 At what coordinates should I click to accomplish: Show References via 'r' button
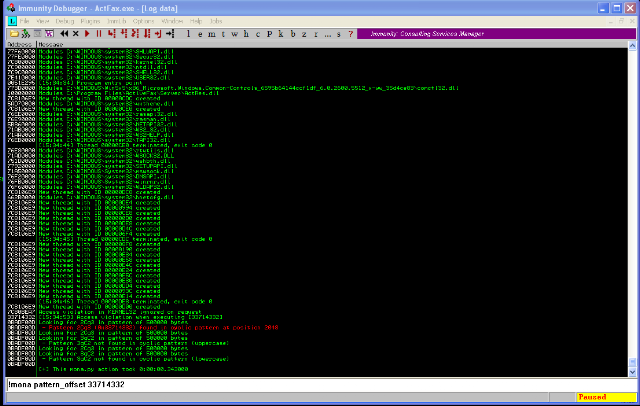point(316,34)
